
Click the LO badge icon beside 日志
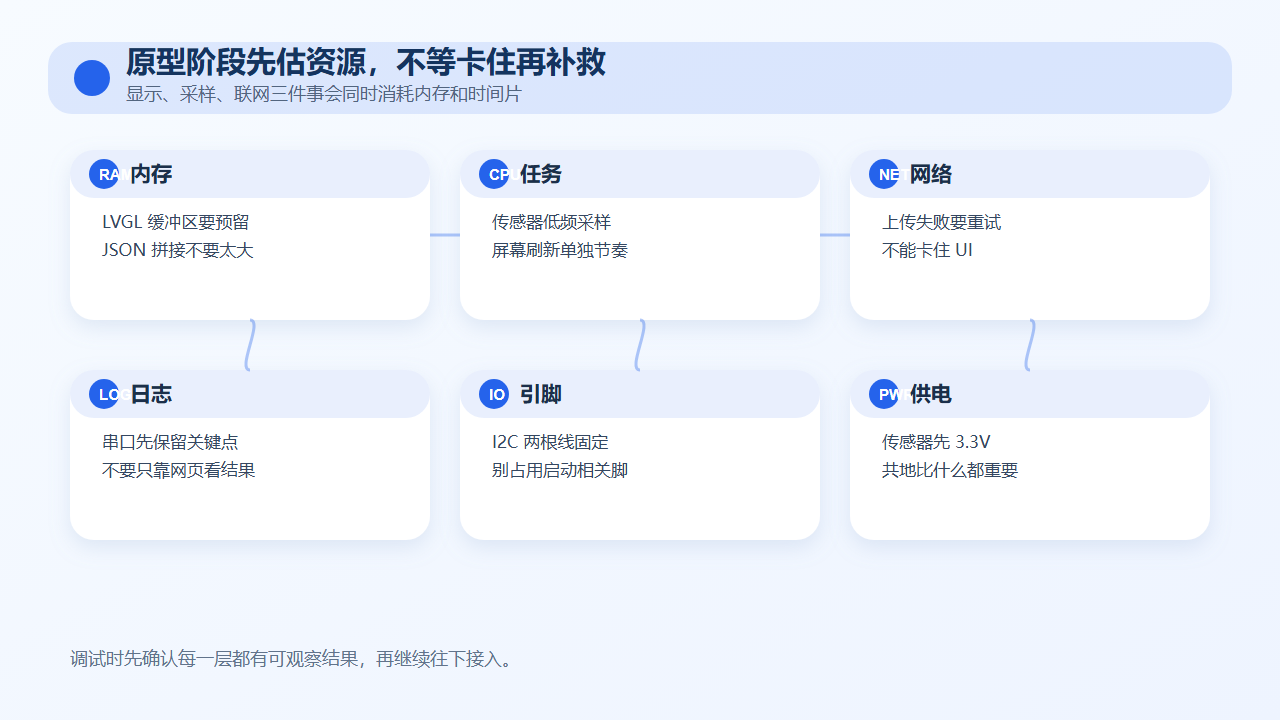click(104, 394)
